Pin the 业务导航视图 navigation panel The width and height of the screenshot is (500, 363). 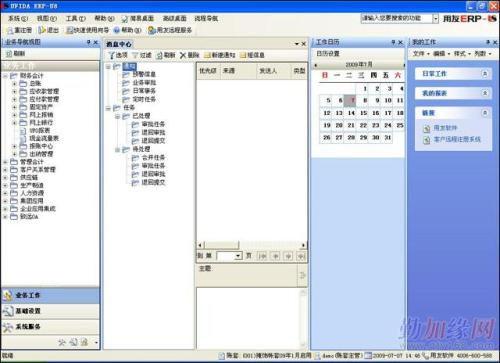(88, 42)
